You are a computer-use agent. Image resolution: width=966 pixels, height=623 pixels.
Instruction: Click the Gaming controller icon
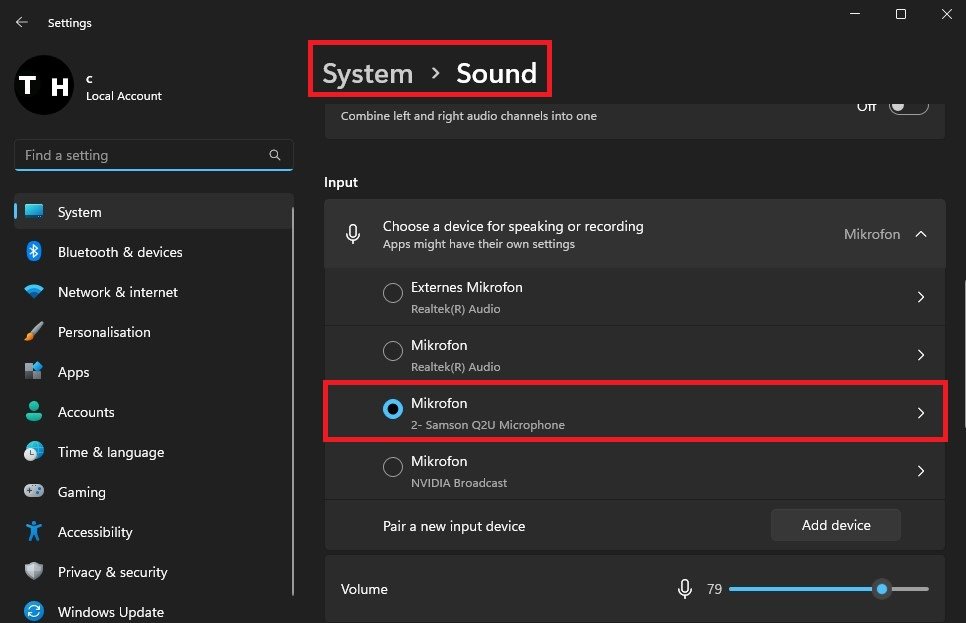(34, 492)
